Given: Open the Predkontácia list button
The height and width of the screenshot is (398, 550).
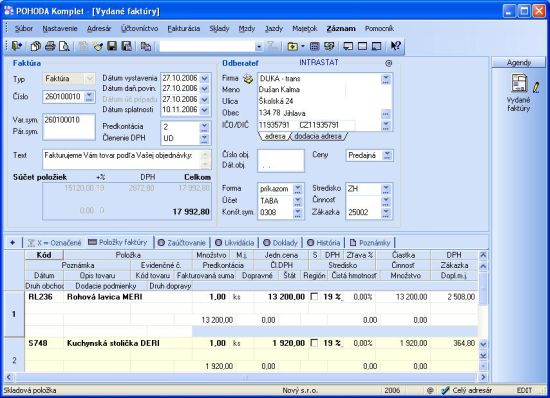Looking at the screenshot, I should [x=204, y=127].
